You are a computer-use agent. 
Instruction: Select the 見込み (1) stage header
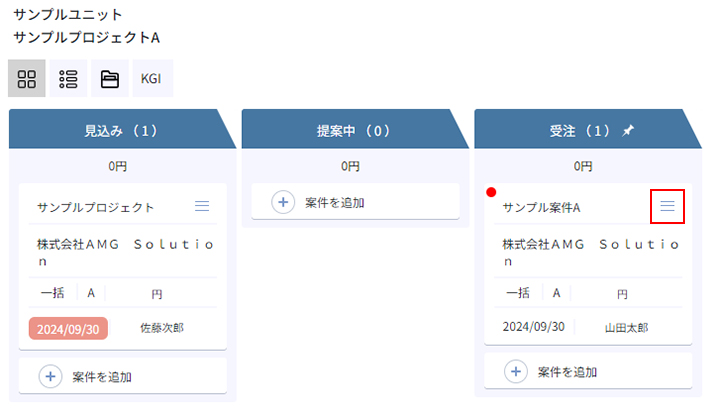[121, 131]
